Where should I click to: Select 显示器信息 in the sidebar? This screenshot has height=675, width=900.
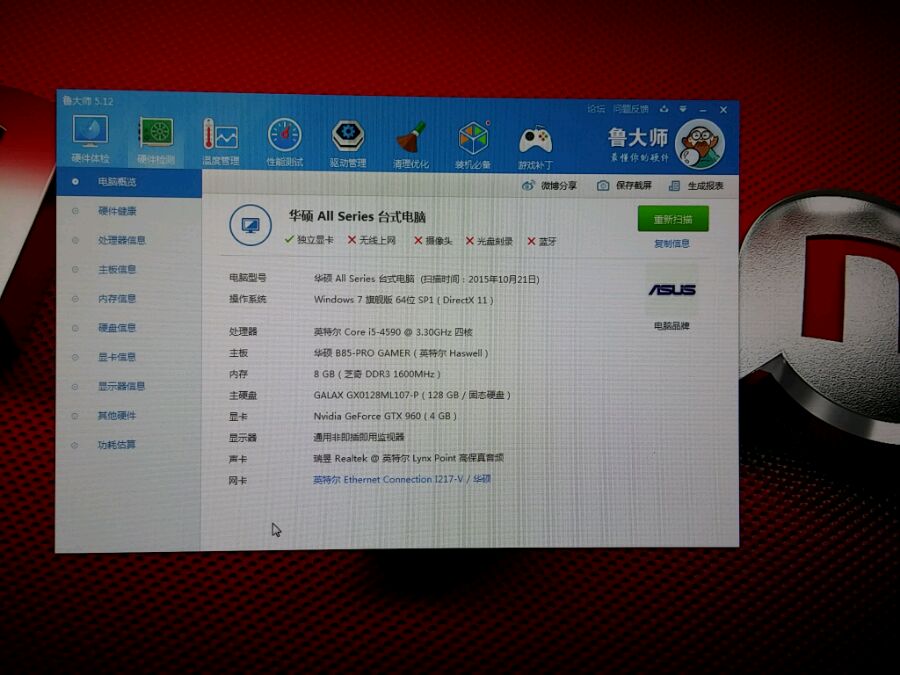[122, 386]
